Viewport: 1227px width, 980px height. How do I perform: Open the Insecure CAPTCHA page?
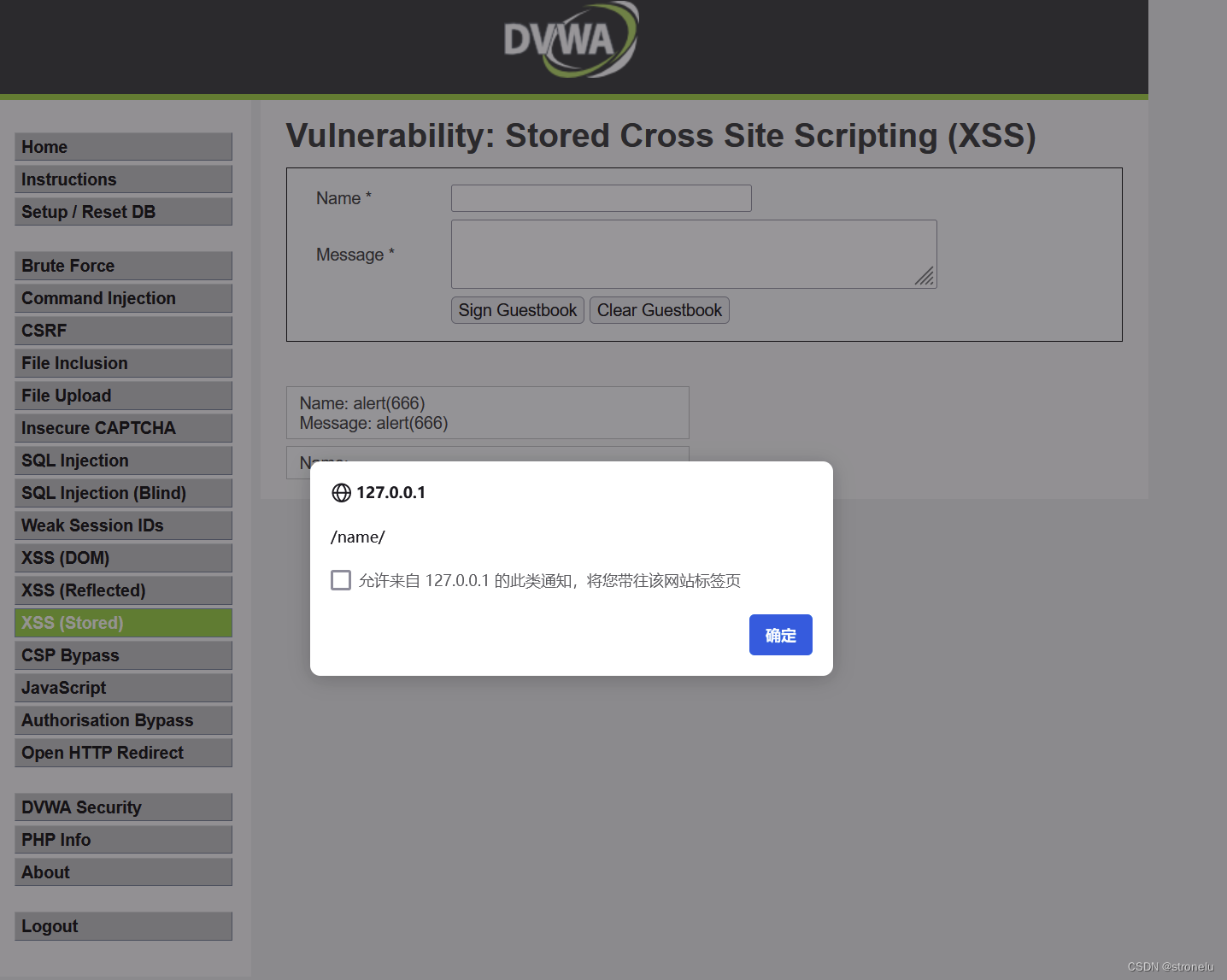point(123,428)
